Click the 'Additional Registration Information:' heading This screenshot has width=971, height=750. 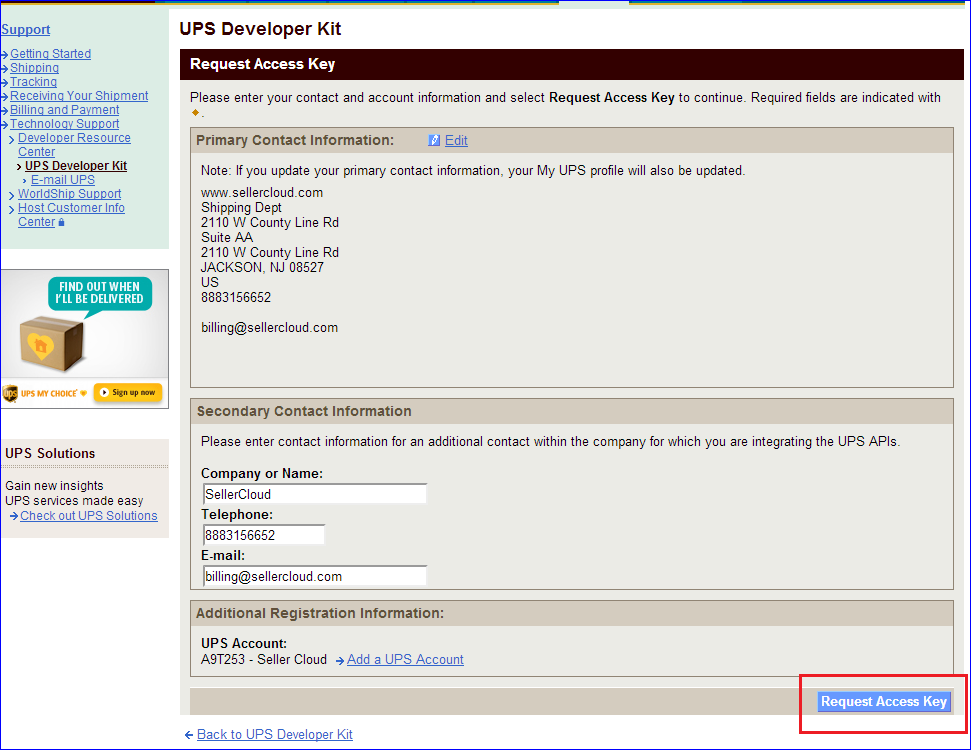pos(320,613)
